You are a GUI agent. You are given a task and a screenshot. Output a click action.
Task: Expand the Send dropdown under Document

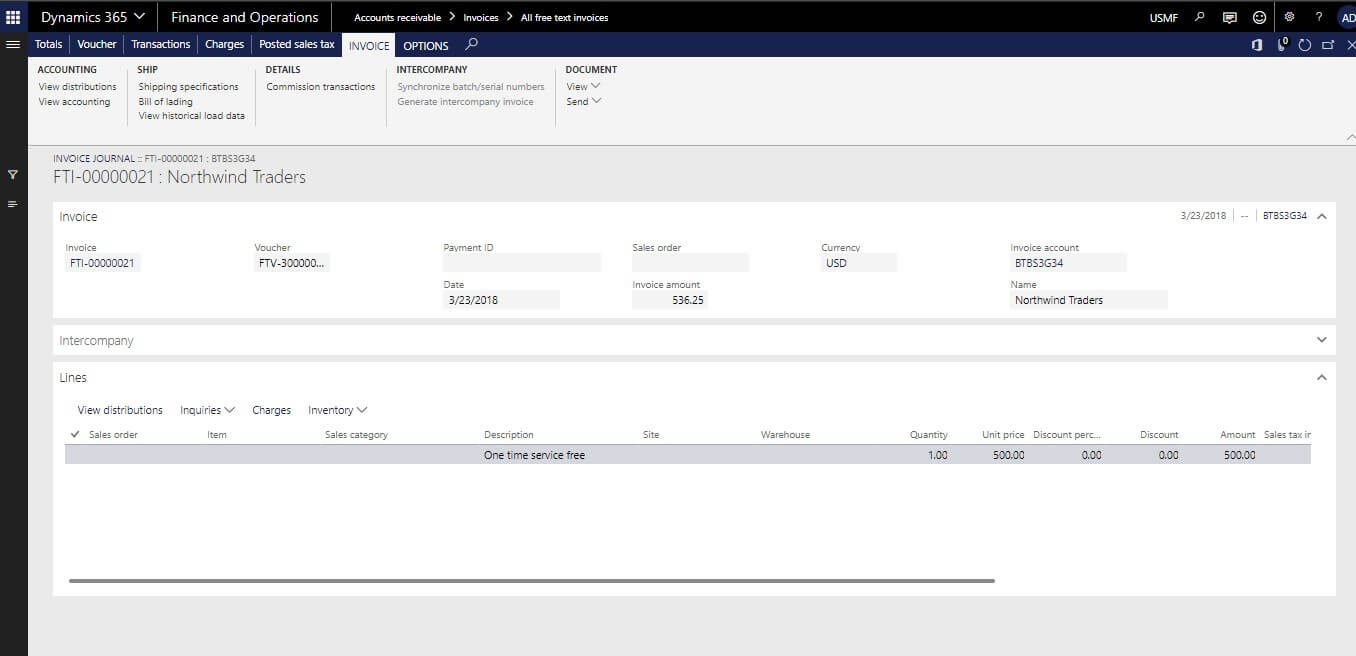click(x=584, y=102)
